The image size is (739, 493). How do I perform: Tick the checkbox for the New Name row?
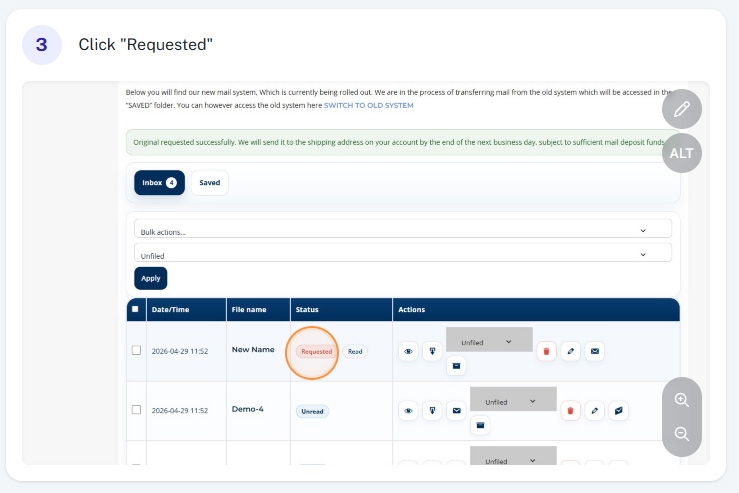pos(136,350)
